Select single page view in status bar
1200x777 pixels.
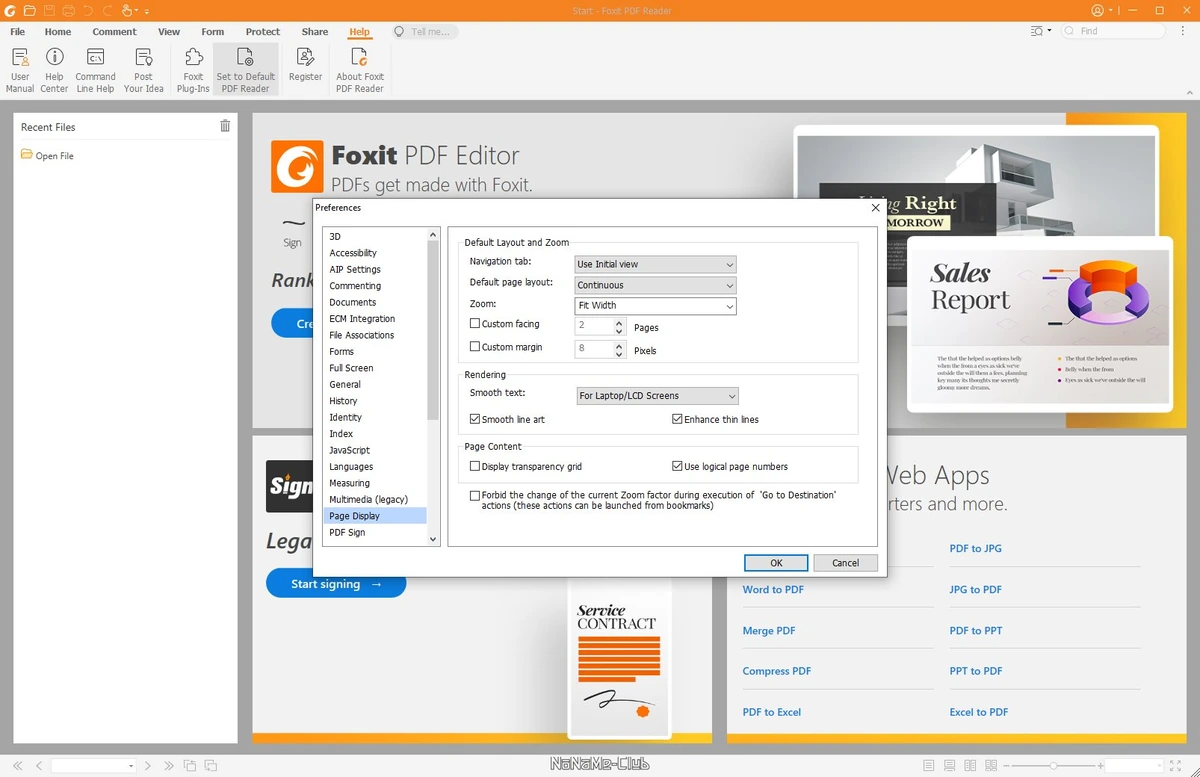pos(929,766)
